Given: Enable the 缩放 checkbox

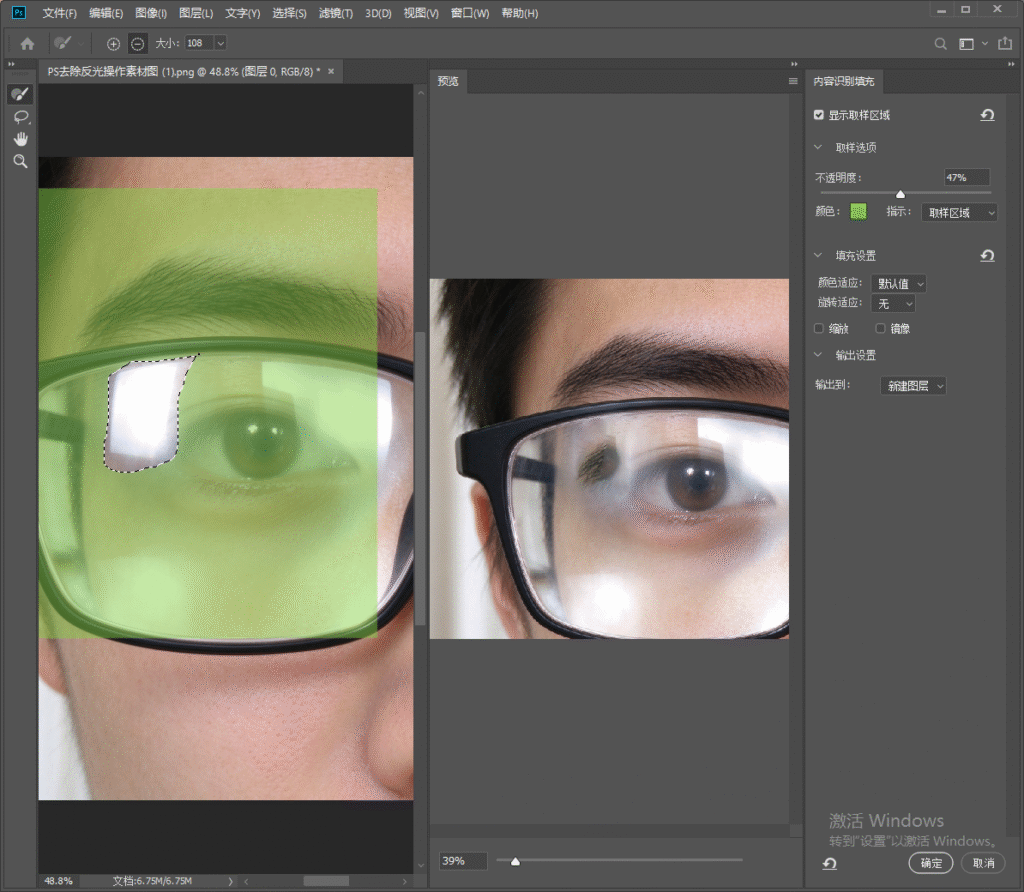Looking at the screenshot, I should click(x=818, y=328).
